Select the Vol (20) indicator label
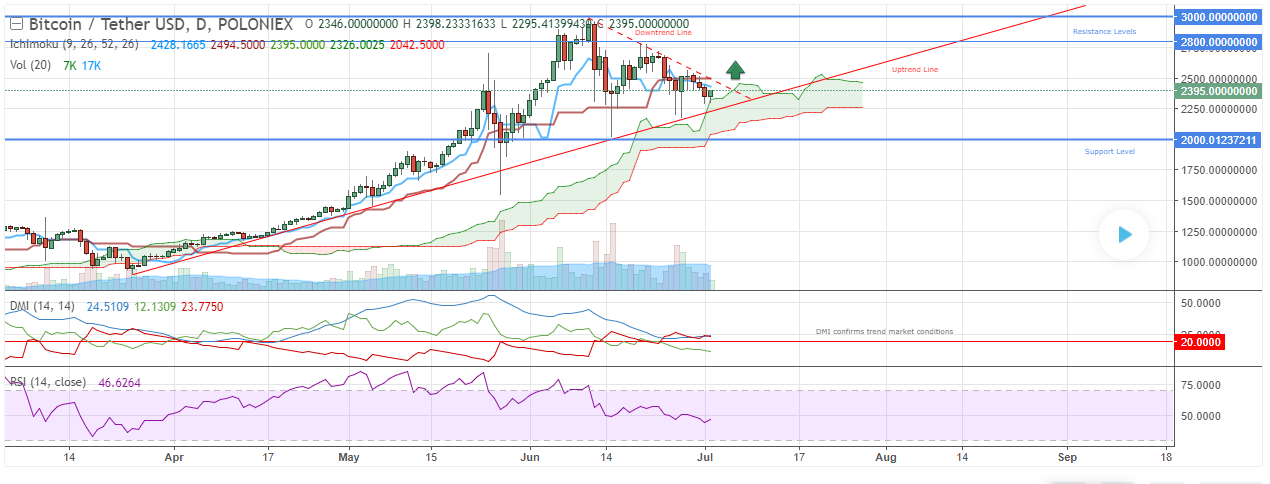1270x484 pixels. (x=31, y=65)
